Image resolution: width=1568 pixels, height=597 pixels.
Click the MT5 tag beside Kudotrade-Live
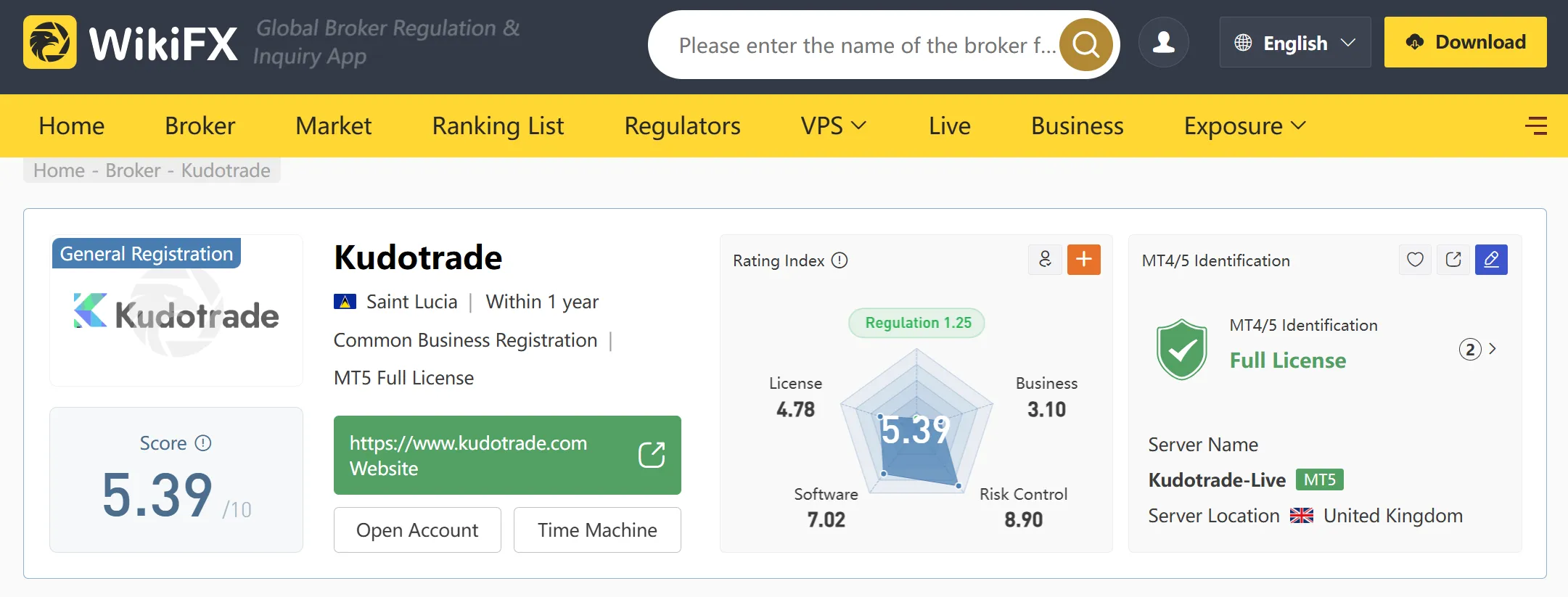(x=1320, y=479)
